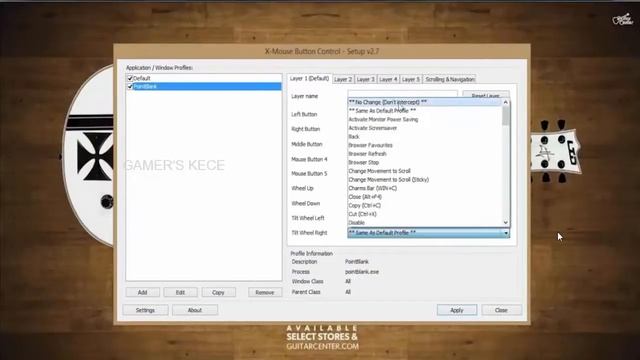The height and width of the screenshot is (360, 640).
Task: Open the Tilt Wheel Right dropdown
Action: click(428, 233)
